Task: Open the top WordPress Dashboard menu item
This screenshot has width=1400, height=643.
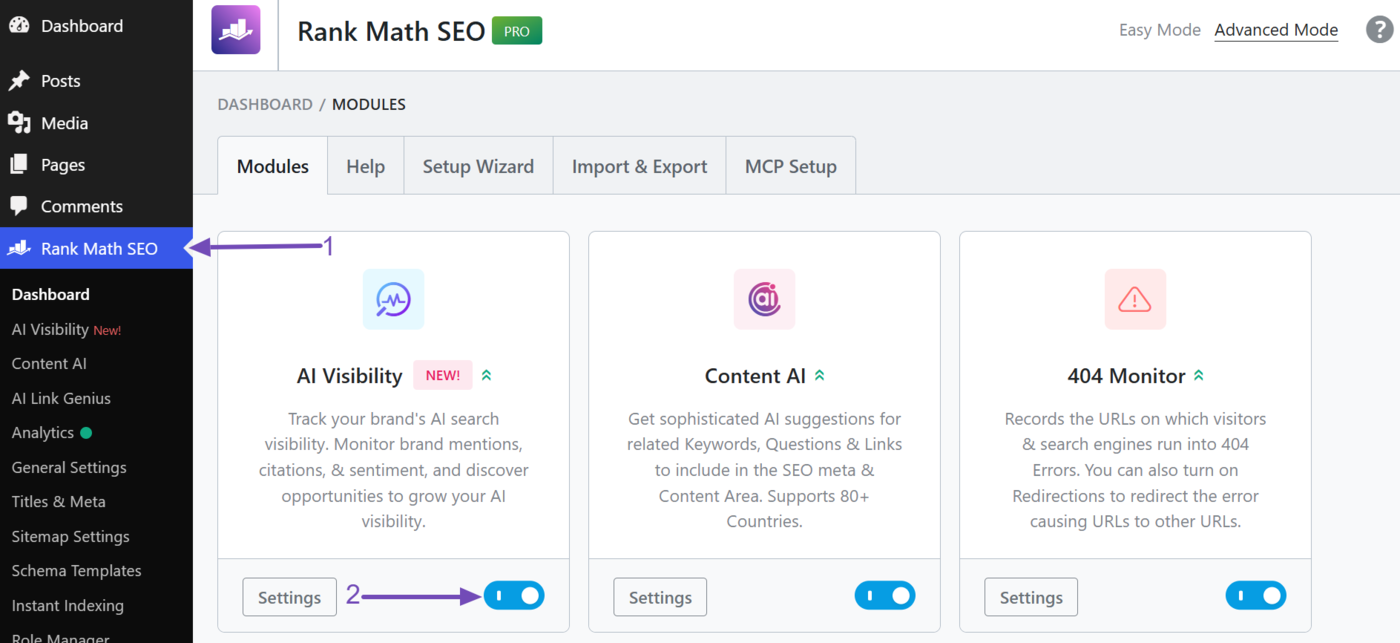Action: tap(96, 26)
